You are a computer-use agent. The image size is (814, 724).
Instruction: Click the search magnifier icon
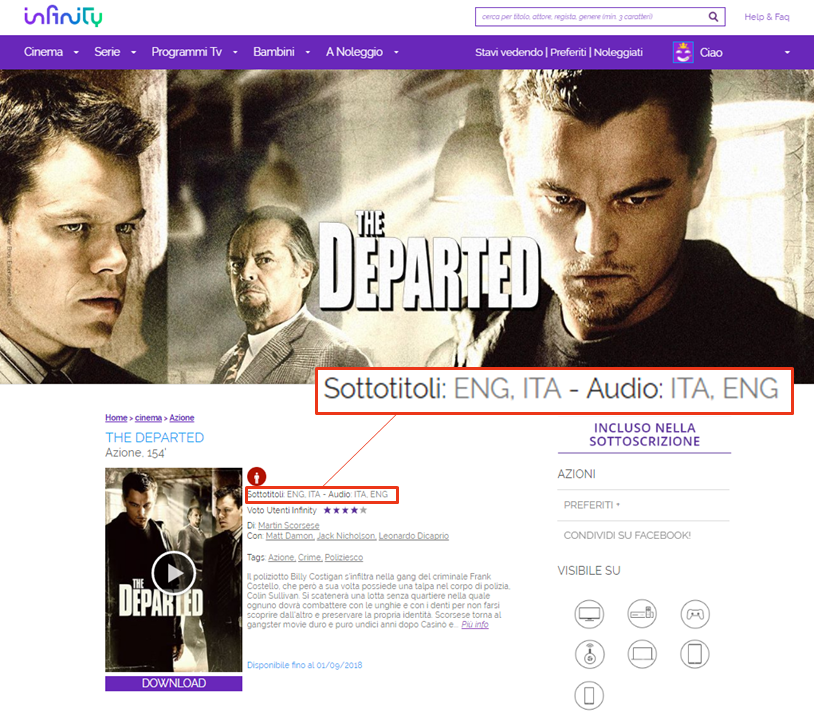[x=714, y=17]
